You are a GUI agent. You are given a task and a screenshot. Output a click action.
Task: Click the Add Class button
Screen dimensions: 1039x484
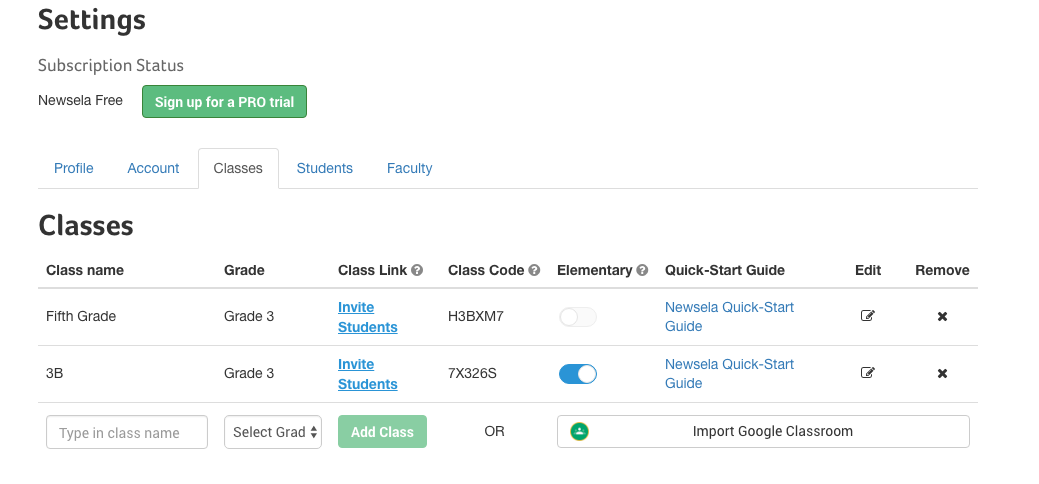coord(382,432)
